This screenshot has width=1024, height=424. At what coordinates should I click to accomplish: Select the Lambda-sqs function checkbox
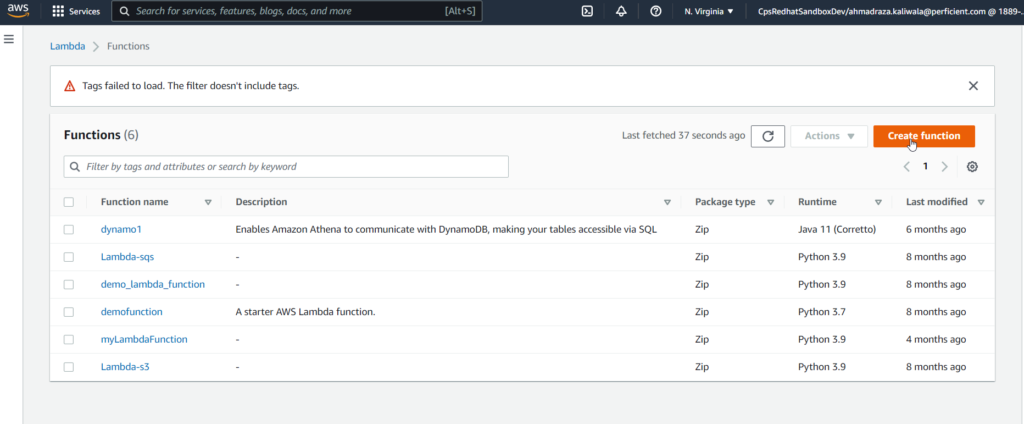click(69, 257)
